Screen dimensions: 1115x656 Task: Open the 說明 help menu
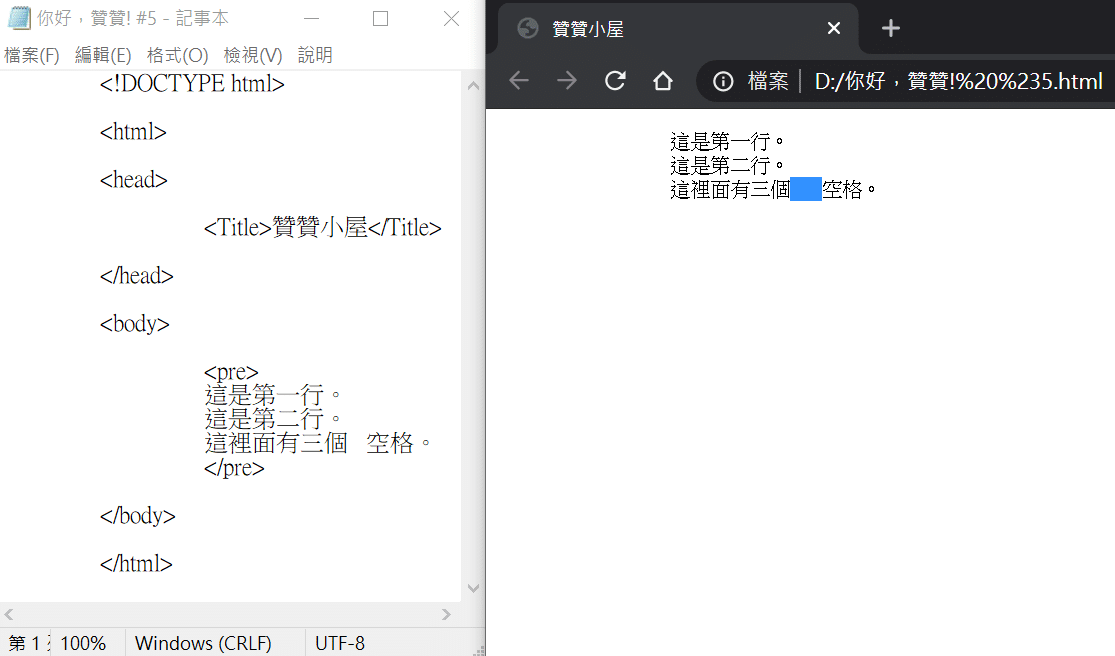click(315, 55)
